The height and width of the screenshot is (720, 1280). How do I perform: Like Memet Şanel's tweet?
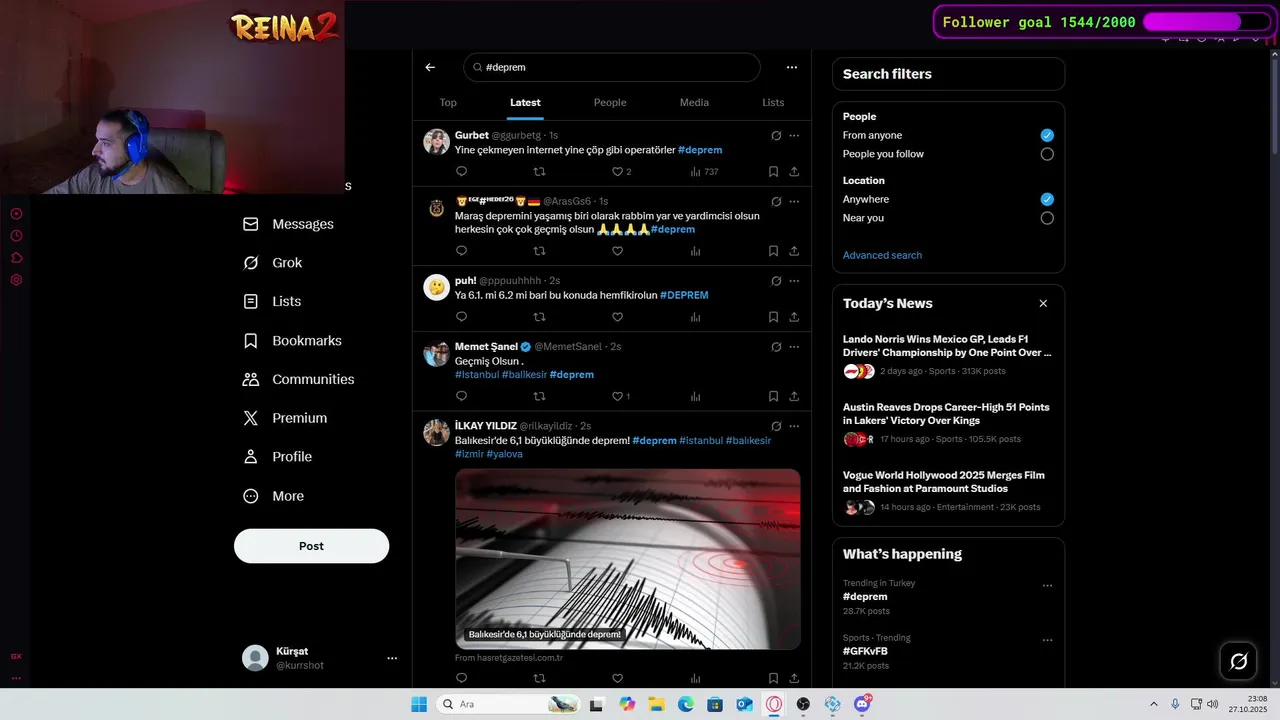pyautogui.click(x=621, y=397)
